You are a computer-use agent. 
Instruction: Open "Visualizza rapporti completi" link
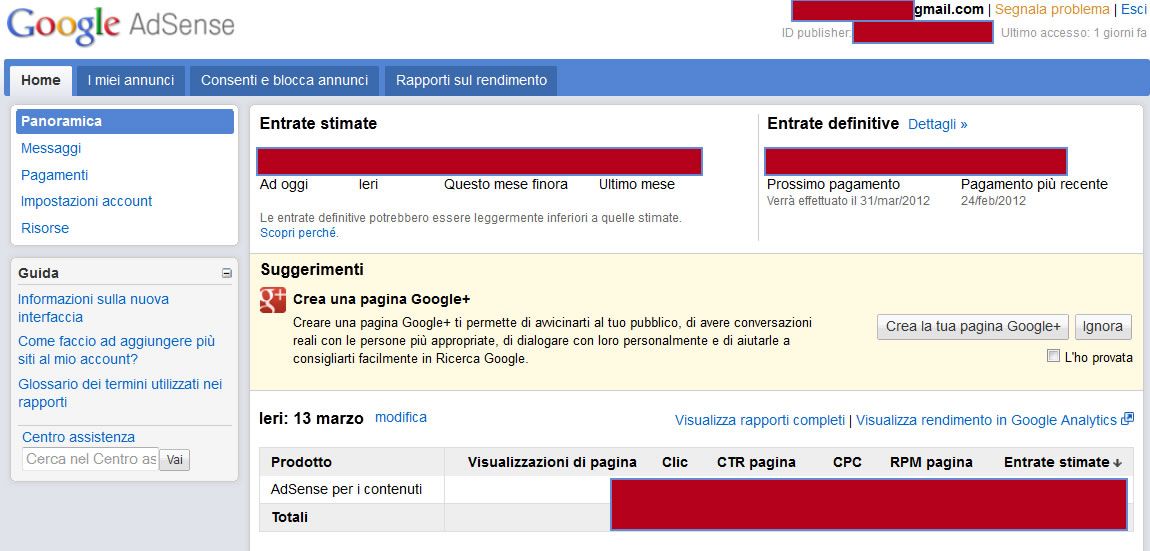(759, 420)
